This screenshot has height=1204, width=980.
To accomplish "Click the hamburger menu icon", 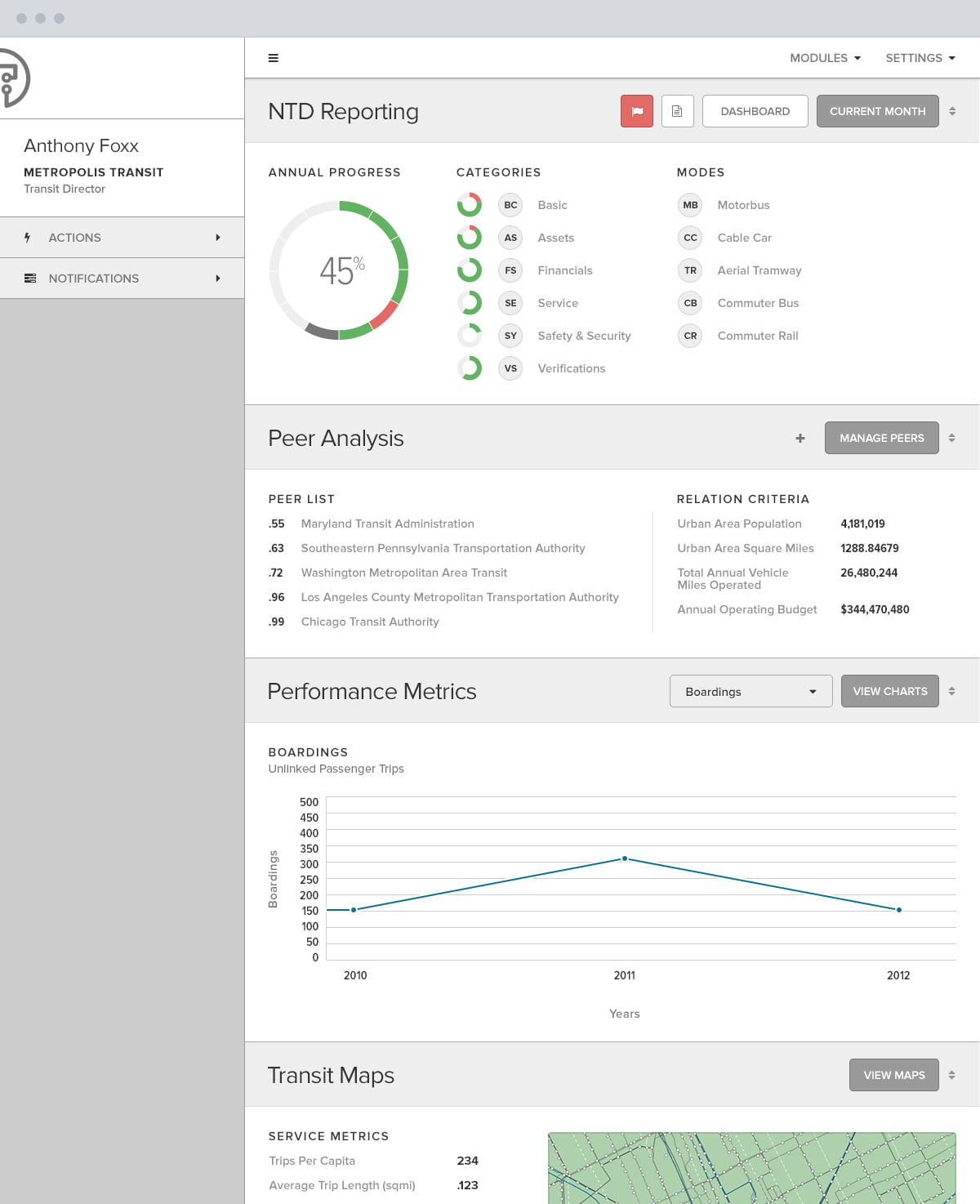I will [274, 58].
